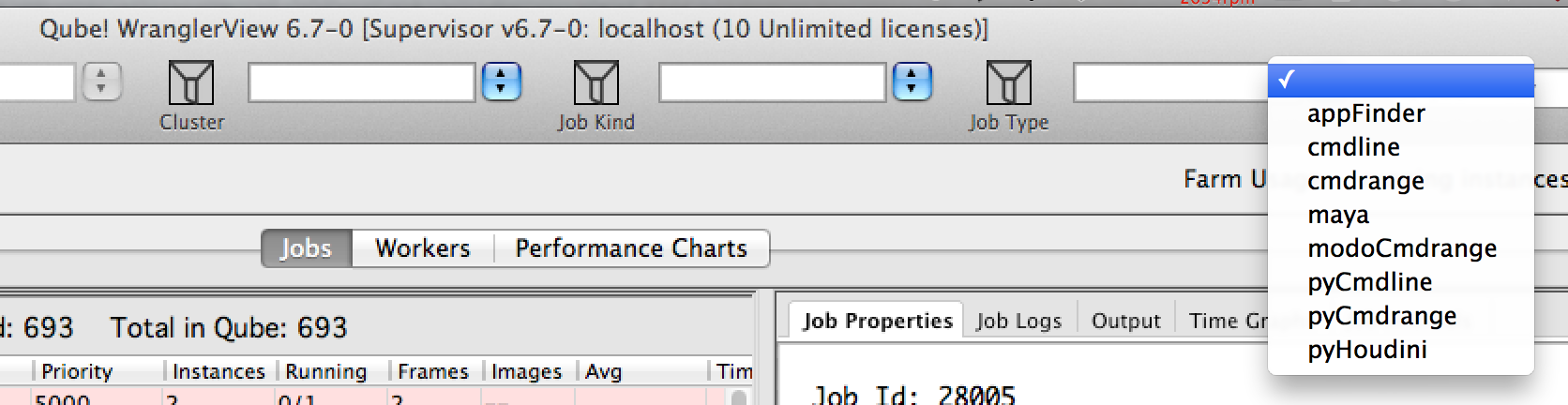1568x405 pixels.
Task: Choose cmdline in the job type list
Action: pos(1353,147)
